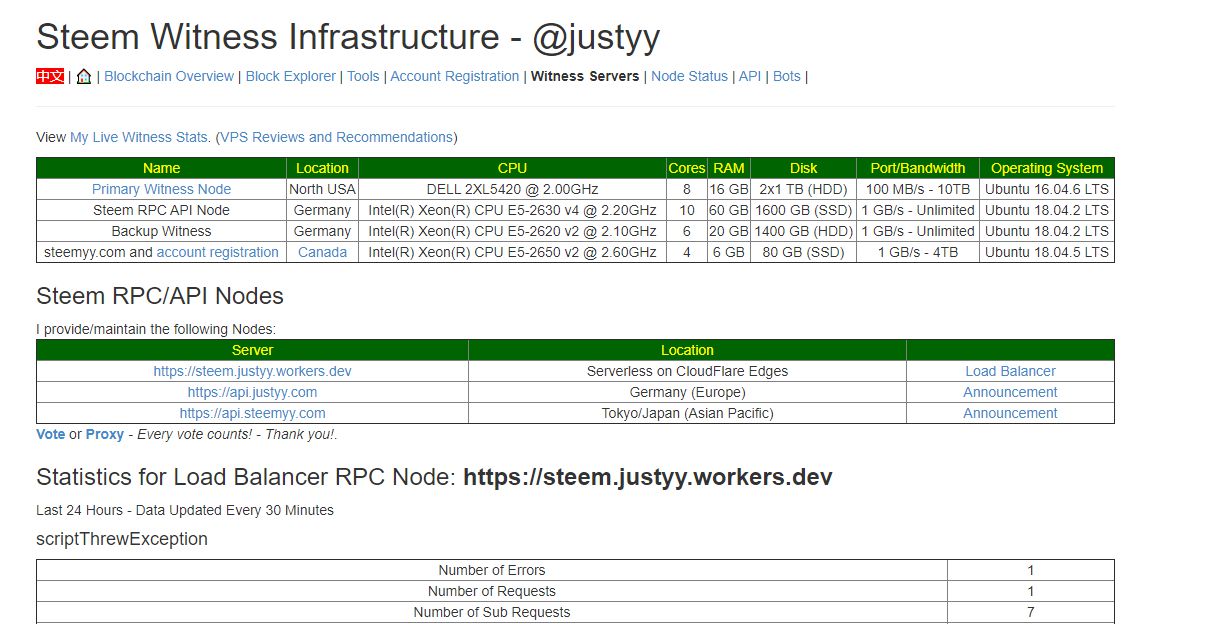
Task: Select 'Serverless on CloudFlare Edges' cell
Action: click(687, 371)
